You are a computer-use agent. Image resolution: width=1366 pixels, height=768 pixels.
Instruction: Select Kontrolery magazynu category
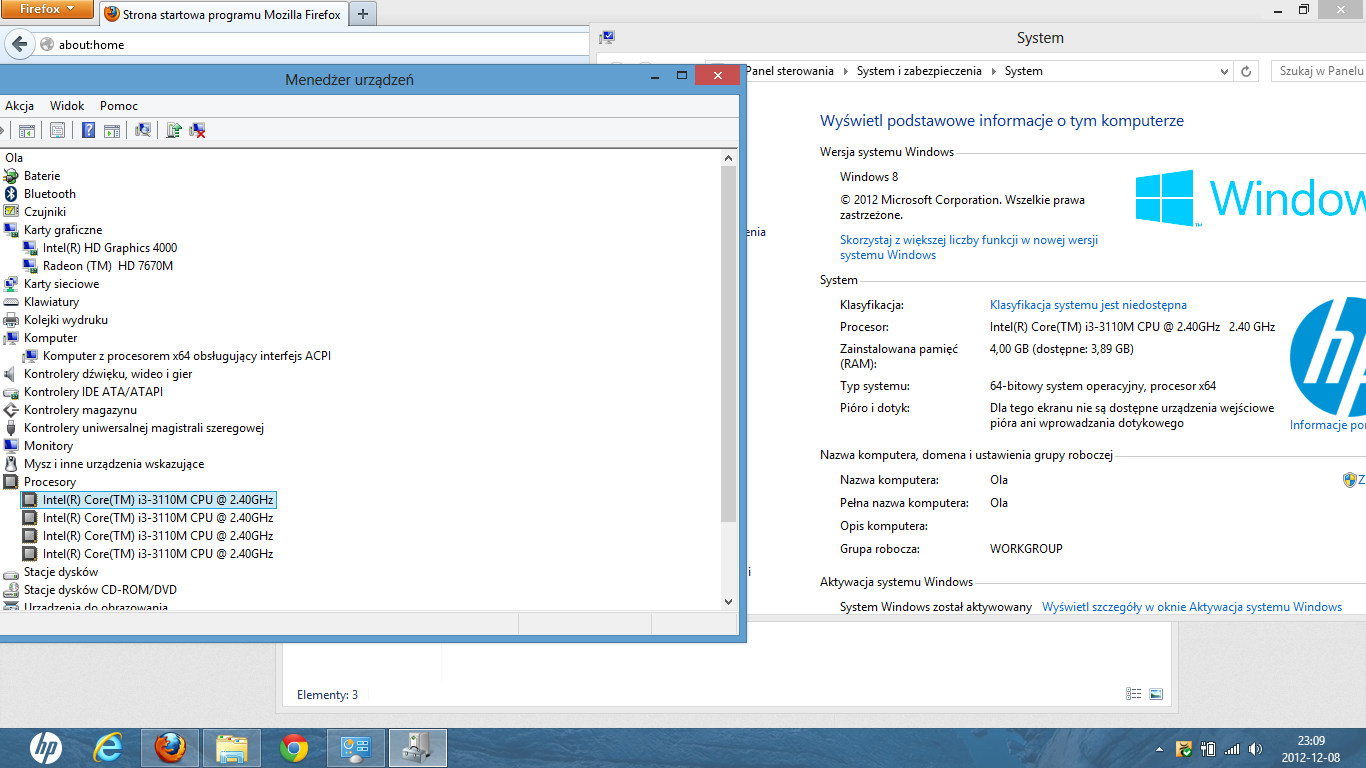[x=80, y=410]
